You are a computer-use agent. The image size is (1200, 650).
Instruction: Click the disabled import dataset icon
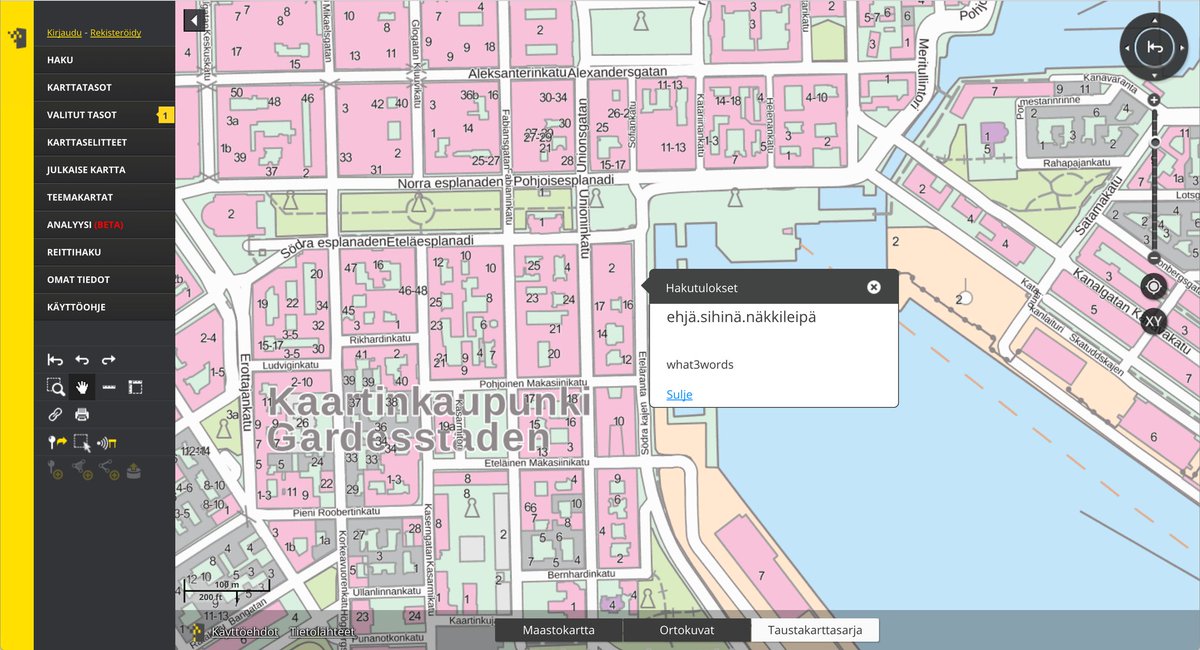pyautogui.click(x=136, y=469)
